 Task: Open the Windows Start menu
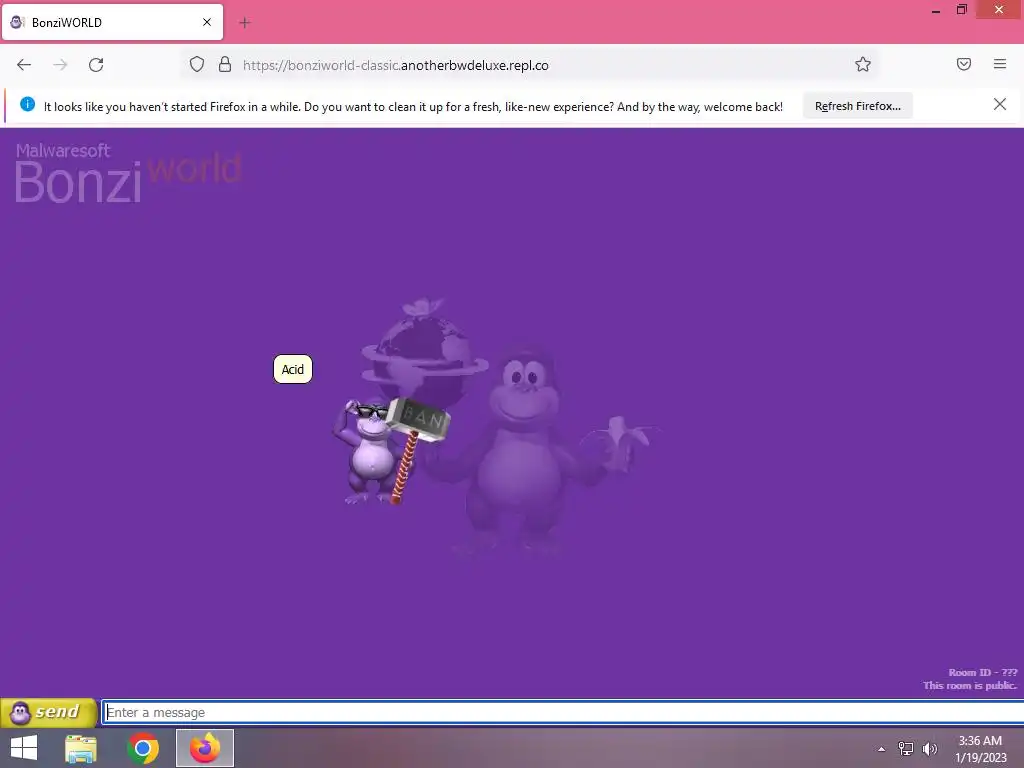click(x=24, y=748)
